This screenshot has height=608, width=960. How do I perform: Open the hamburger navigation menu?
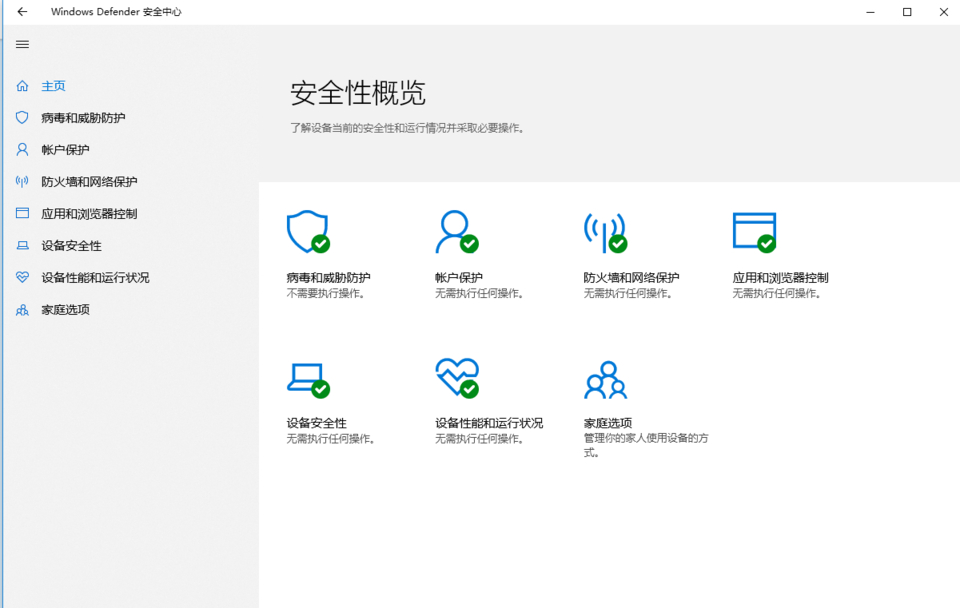(22, 44)
